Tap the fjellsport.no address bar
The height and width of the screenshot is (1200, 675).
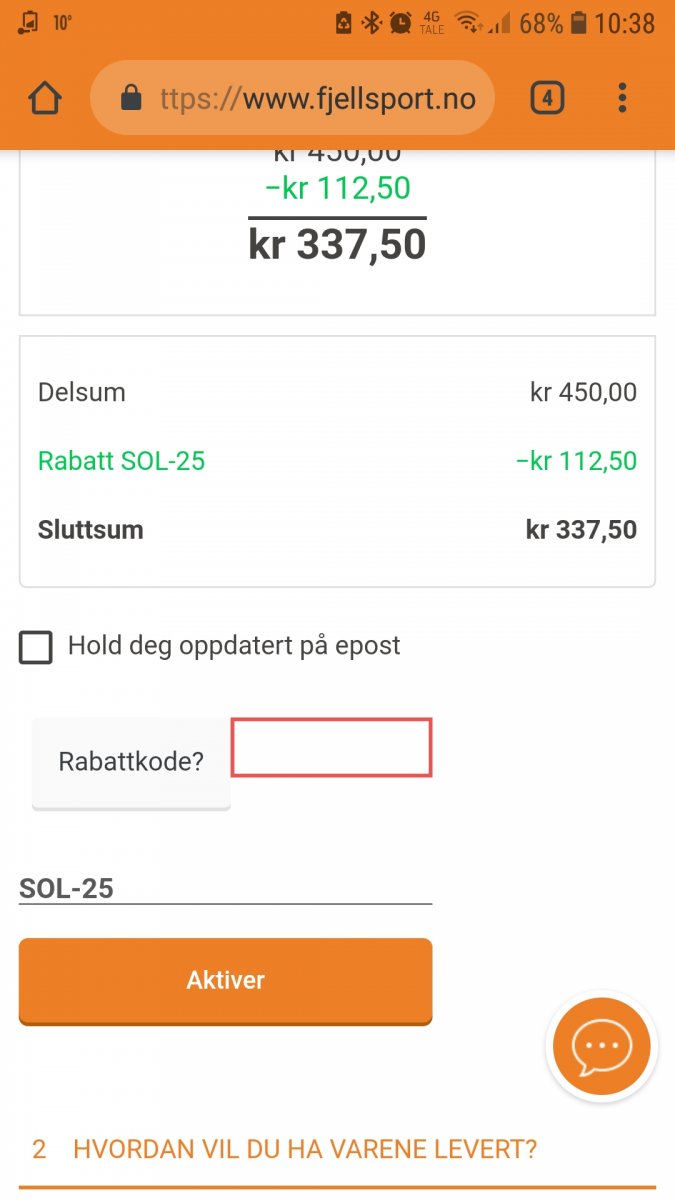[x=316, y=98]
